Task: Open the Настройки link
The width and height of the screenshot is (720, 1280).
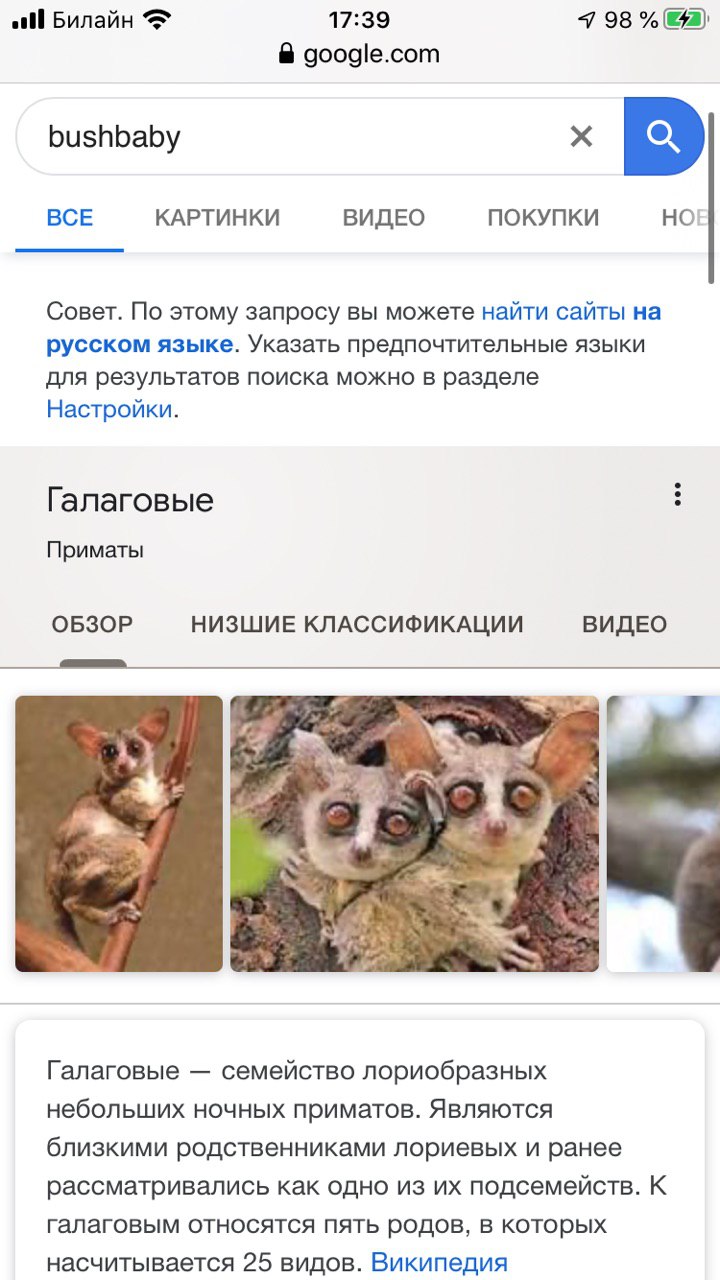Action: (x=109, y=409)
